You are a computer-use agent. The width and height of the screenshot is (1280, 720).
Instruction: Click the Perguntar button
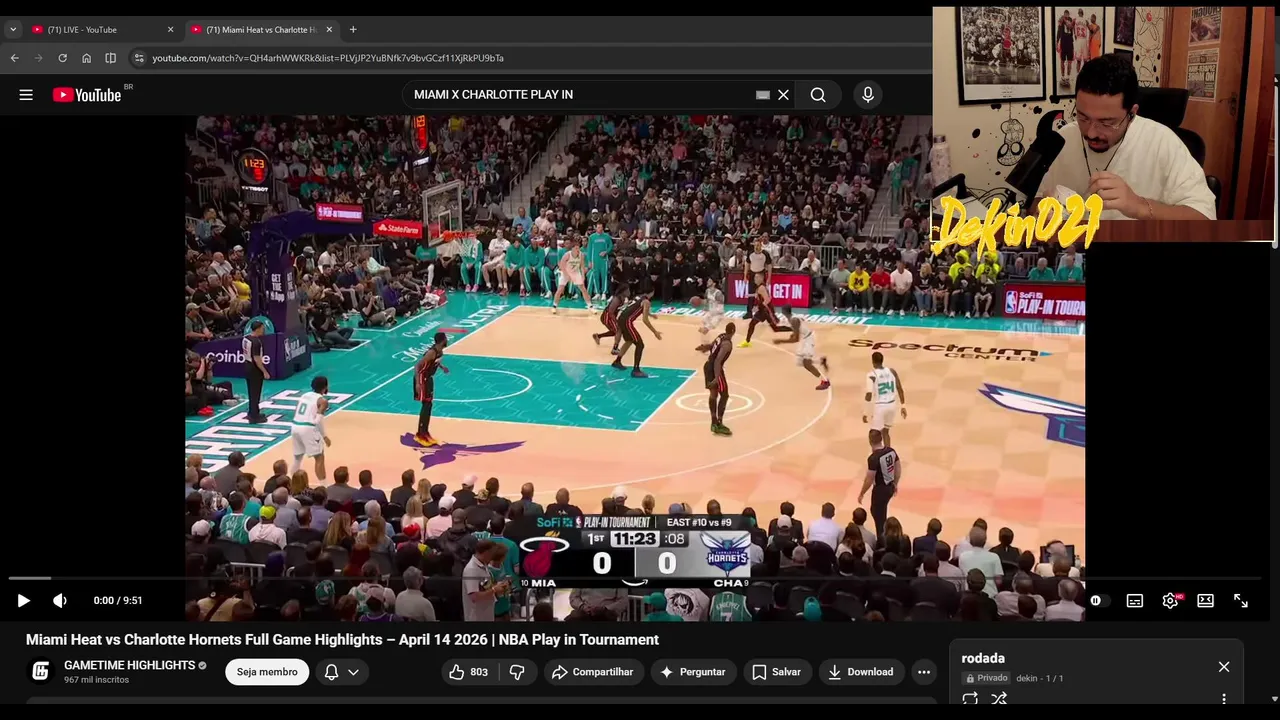pos(693,672)
